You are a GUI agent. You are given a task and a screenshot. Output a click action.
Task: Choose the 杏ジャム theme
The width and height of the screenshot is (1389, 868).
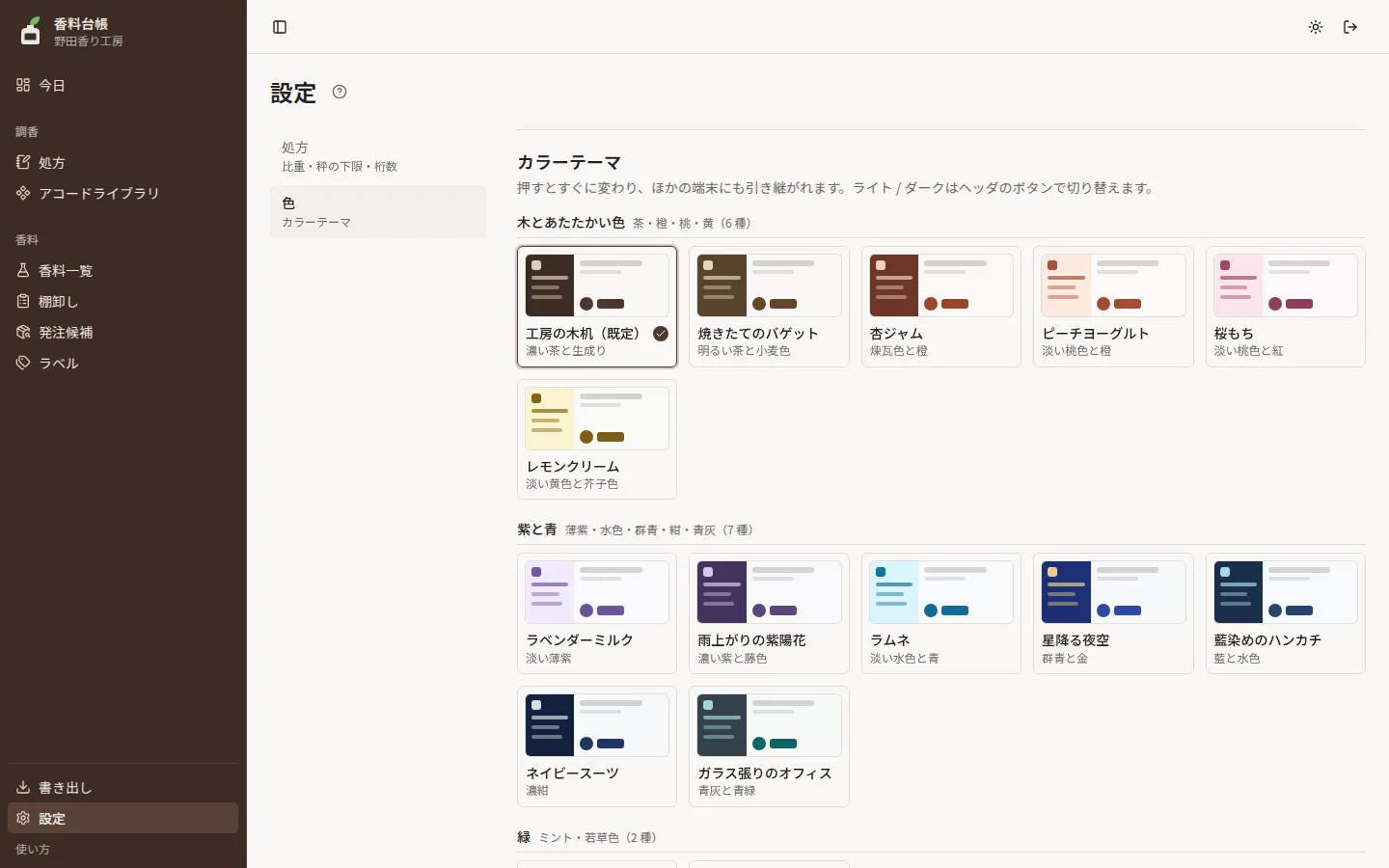941,307
